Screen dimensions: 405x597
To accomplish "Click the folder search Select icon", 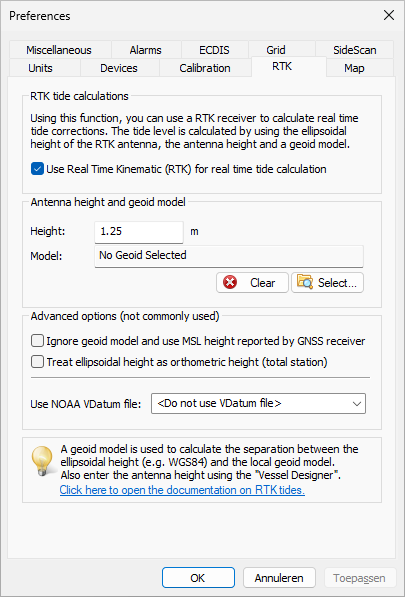I will tap(305, 282).
